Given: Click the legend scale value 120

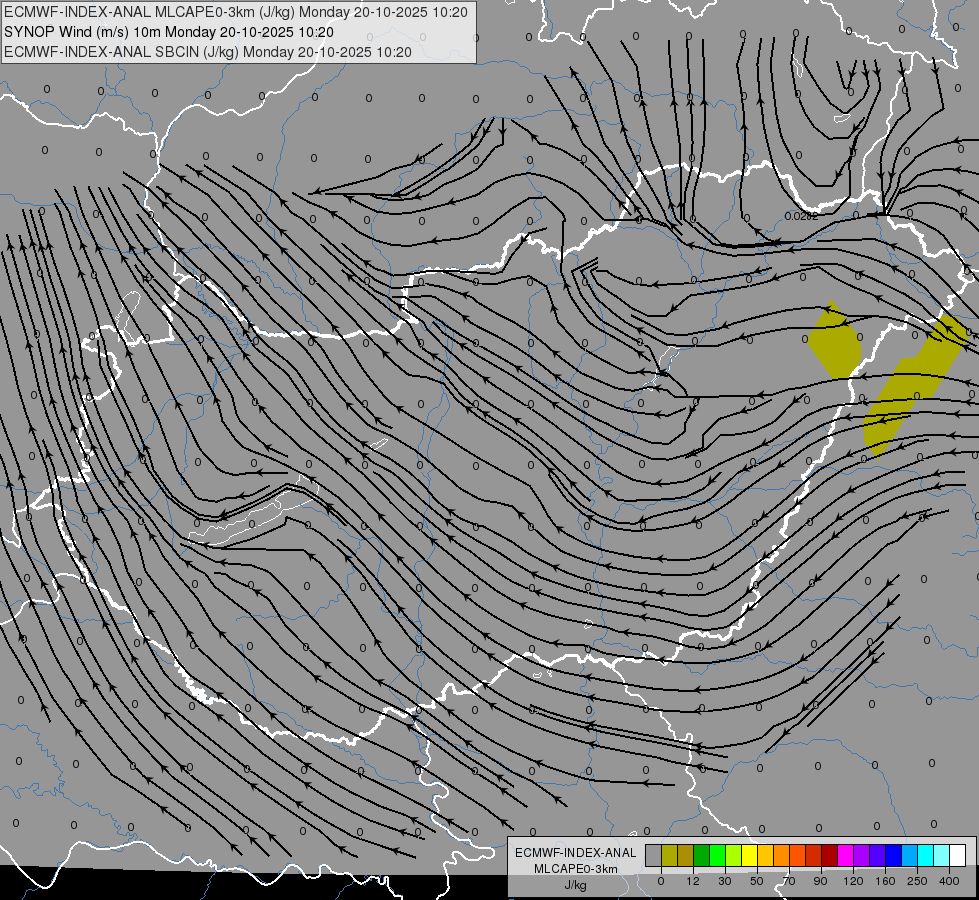Looking at the screenshot, I should click(x=854, y=881).
